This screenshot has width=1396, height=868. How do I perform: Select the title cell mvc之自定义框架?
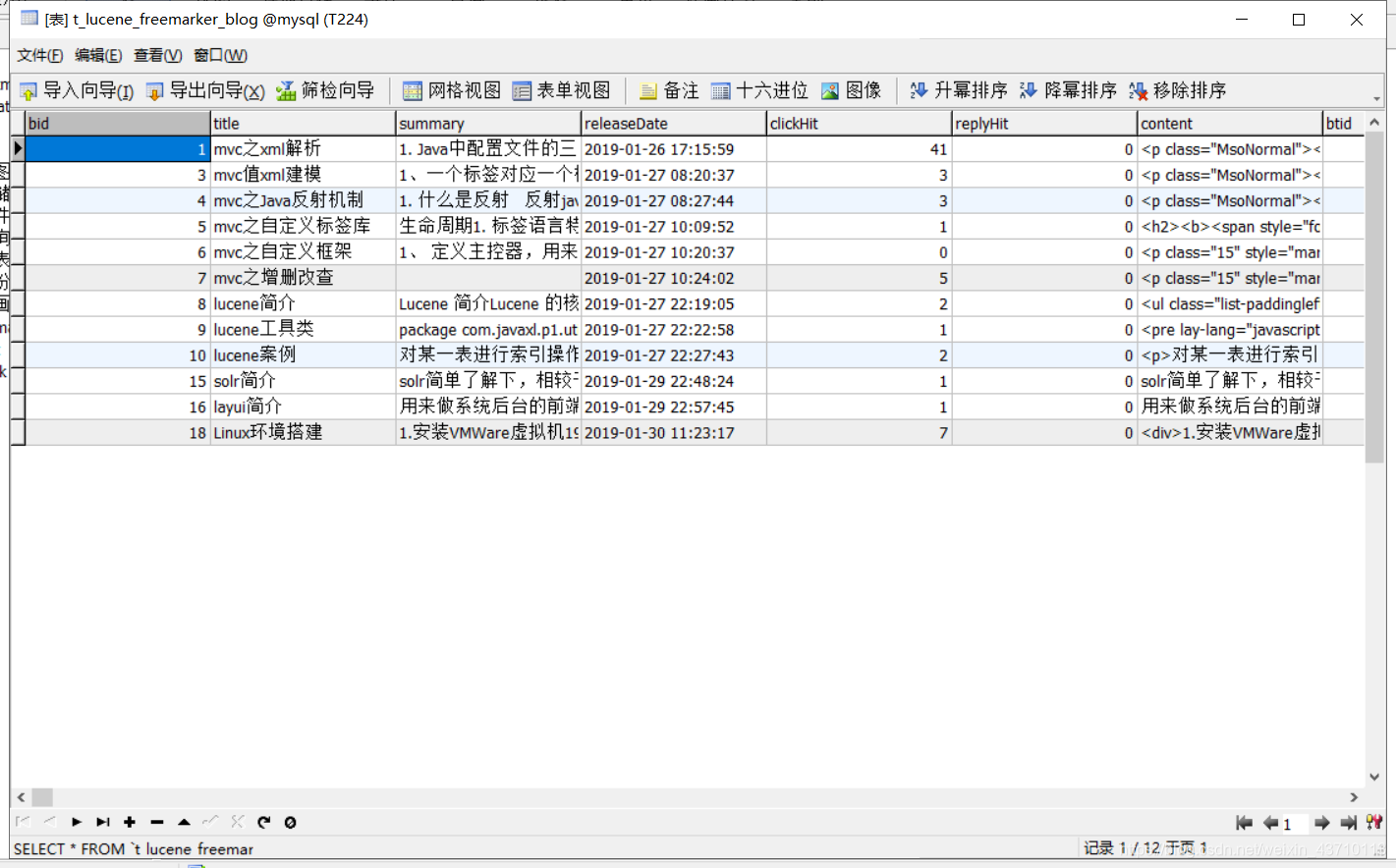[x=303, y=252]
